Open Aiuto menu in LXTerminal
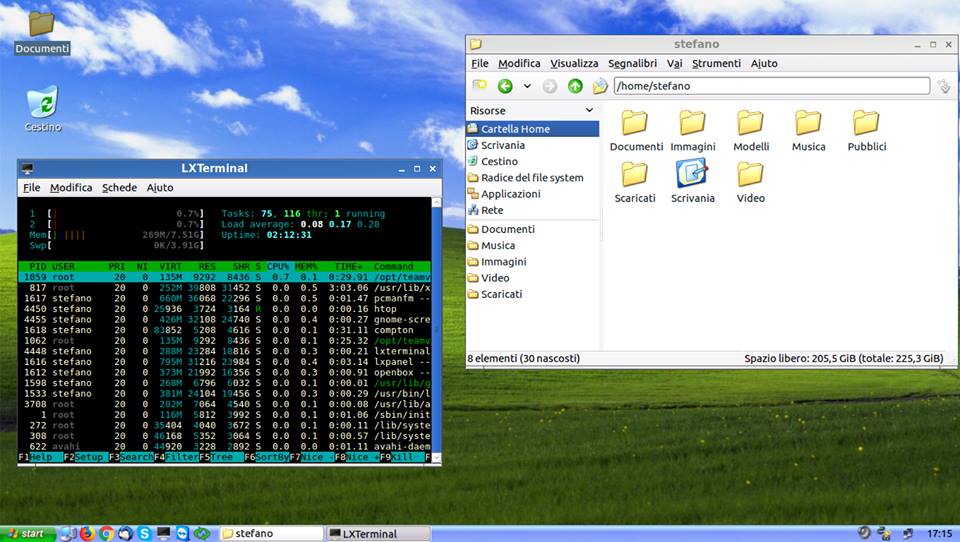Image resolution: width=960 pixels, height=542 pixels. point(160,187)
